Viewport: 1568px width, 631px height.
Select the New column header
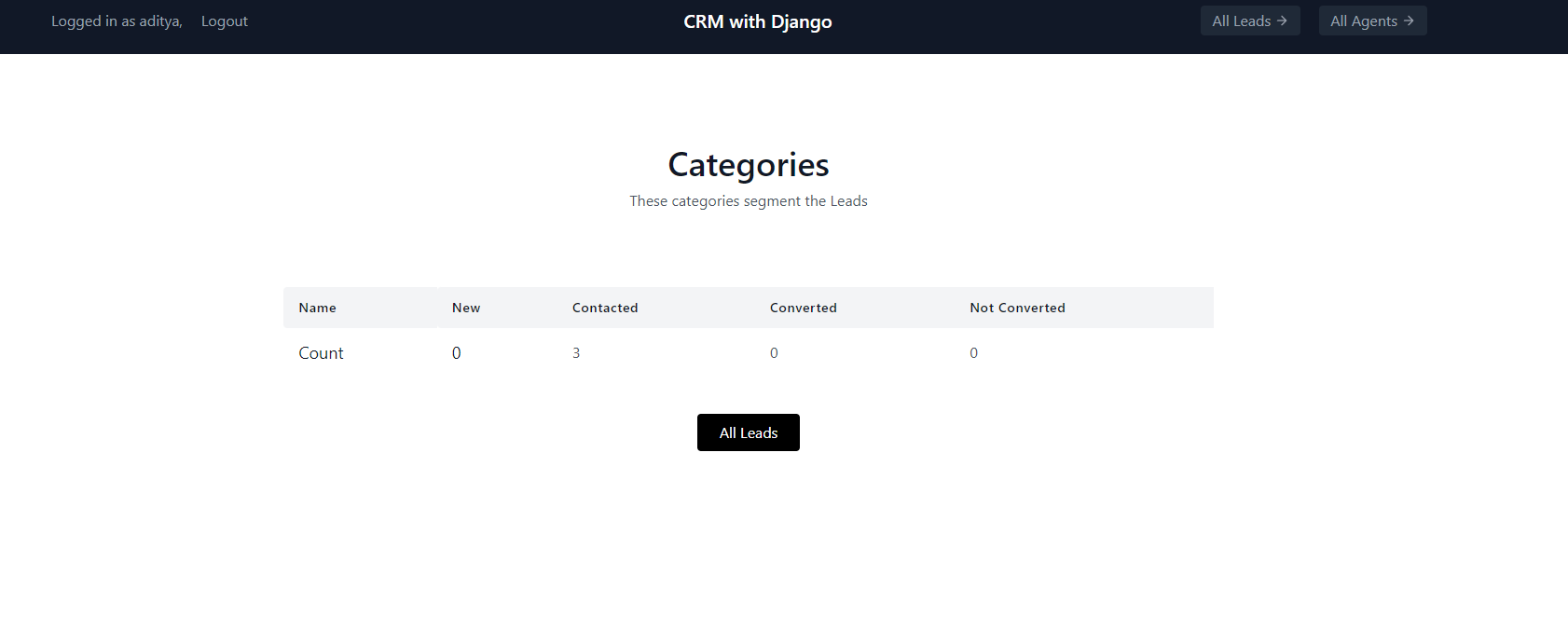pos(465,308)
